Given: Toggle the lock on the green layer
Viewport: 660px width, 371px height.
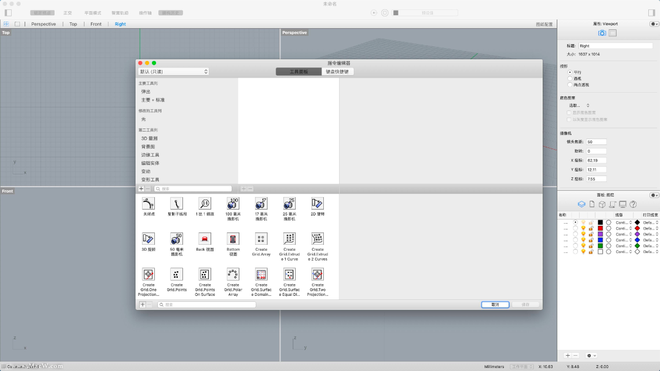Looking at the screenshot, I should 591,246.
